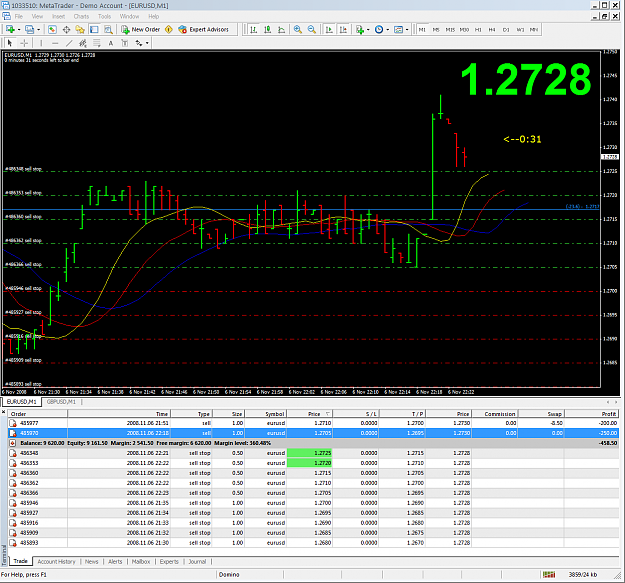
Task: Enable the Expert Advisors button
Action: pyautogui.click(x=204, y=29)
